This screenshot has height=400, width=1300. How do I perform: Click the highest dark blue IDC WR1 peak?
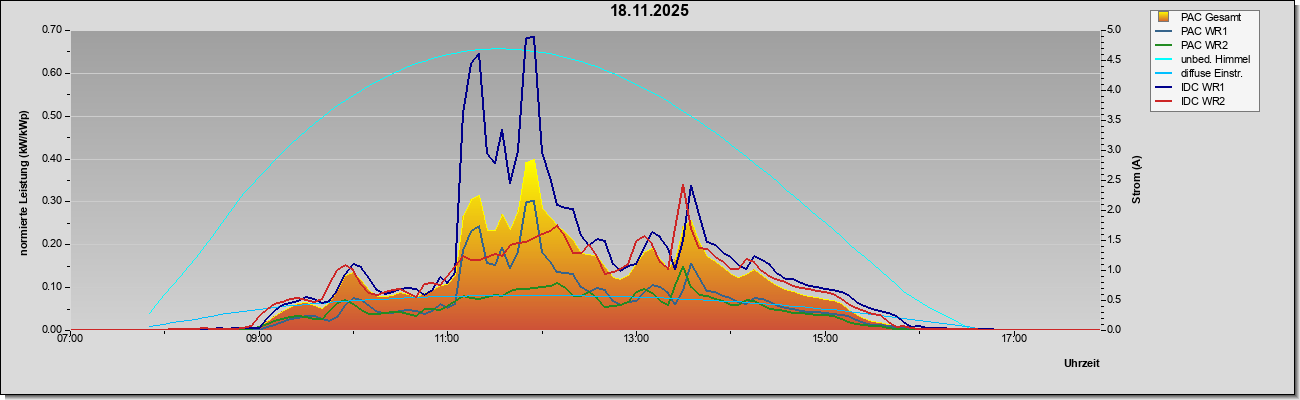531,37
